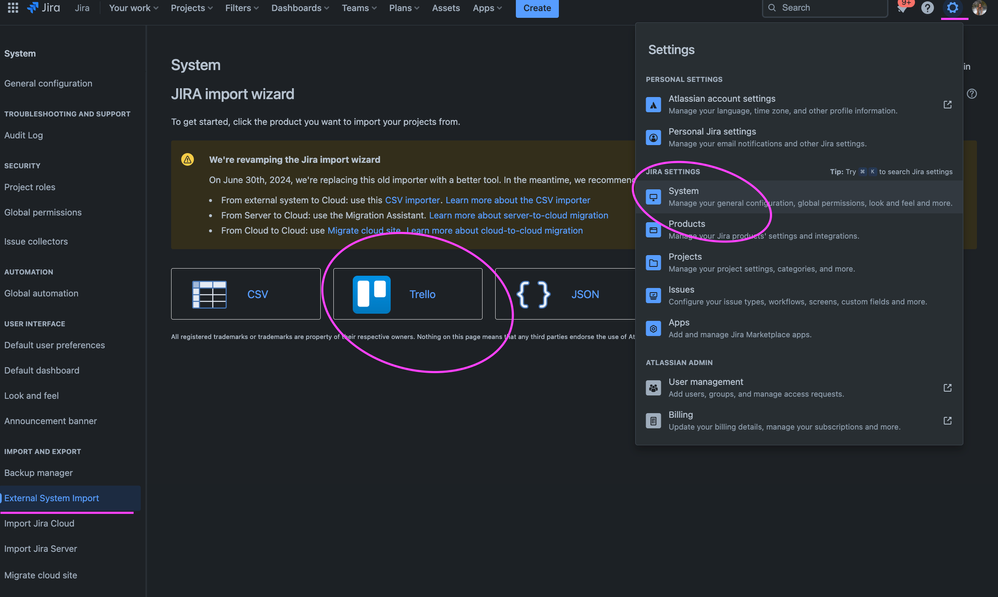Click the Trello logo icon

tap(372, 294)
